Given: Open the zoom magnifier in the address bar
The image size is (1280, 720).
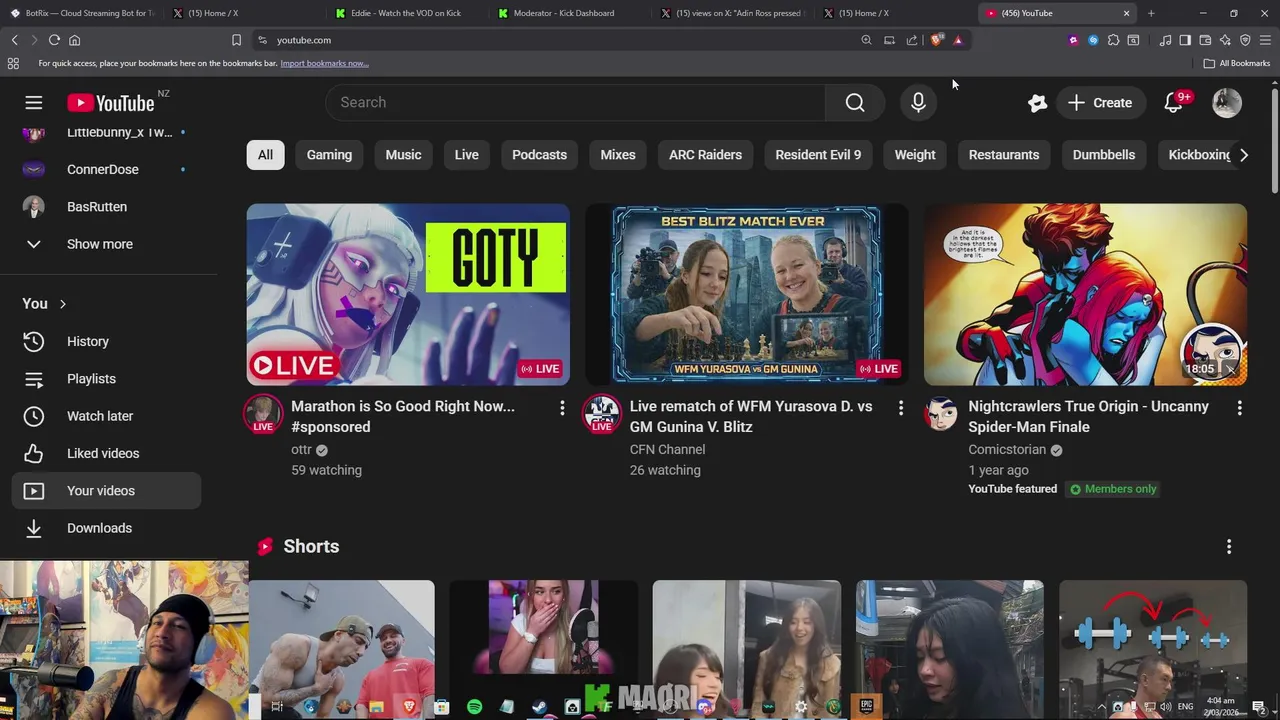Looking at the screenshot, I should 866,40.
